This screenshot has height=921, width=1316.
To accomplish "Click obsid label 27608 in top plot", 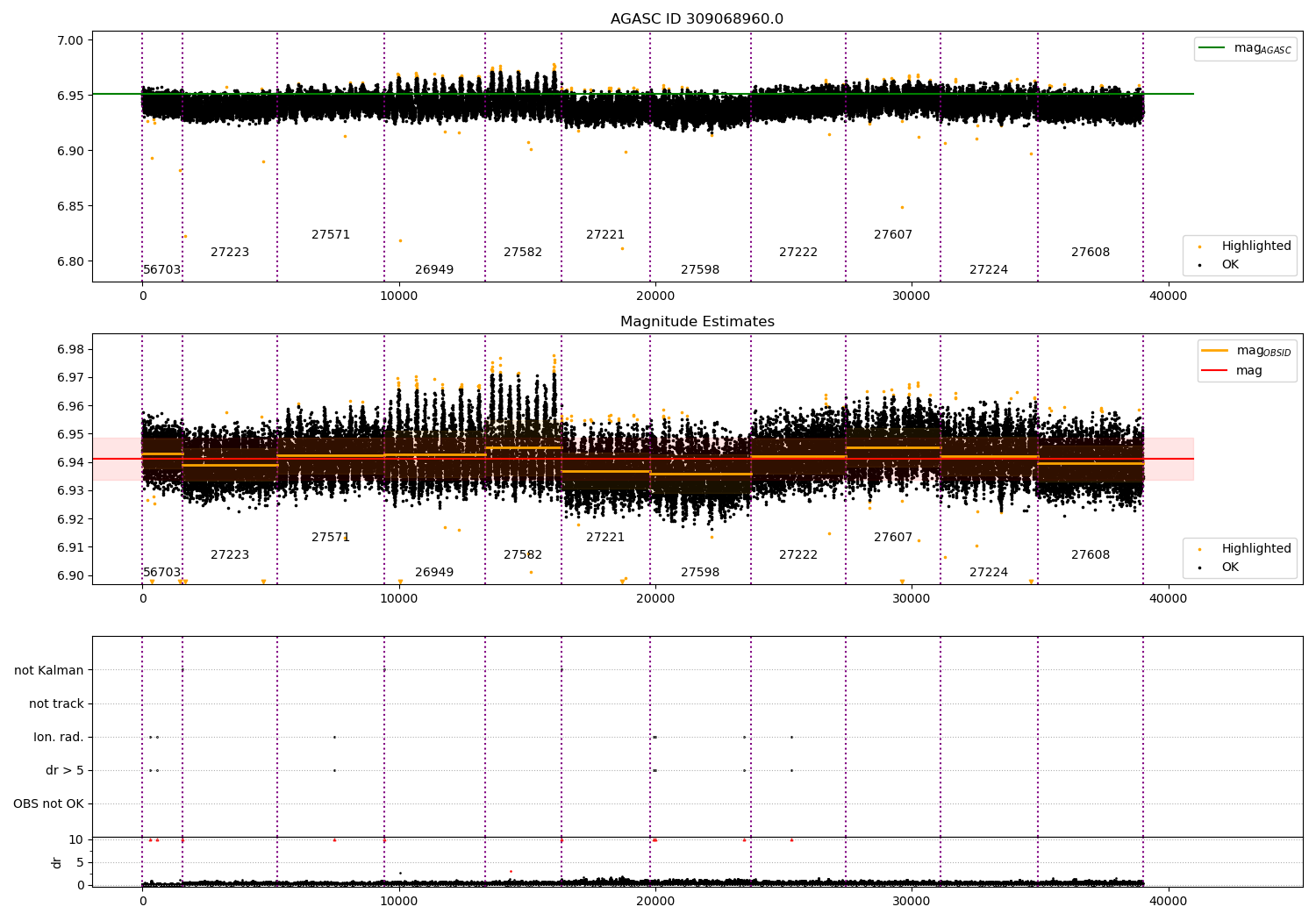I will pyautogui.click(x=1091, y=253).
